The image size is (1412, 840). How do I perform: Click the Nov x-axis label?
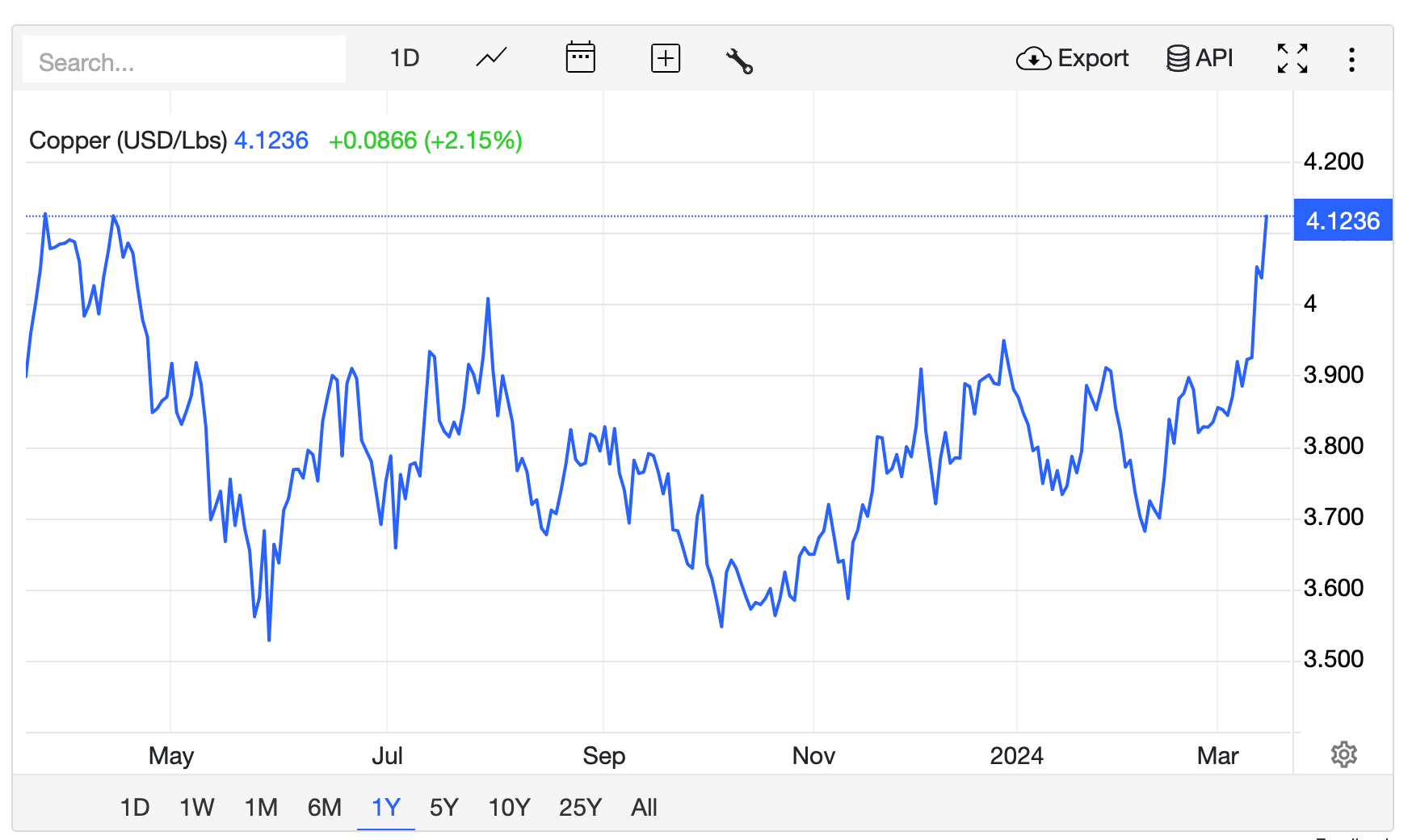(813, 756)
